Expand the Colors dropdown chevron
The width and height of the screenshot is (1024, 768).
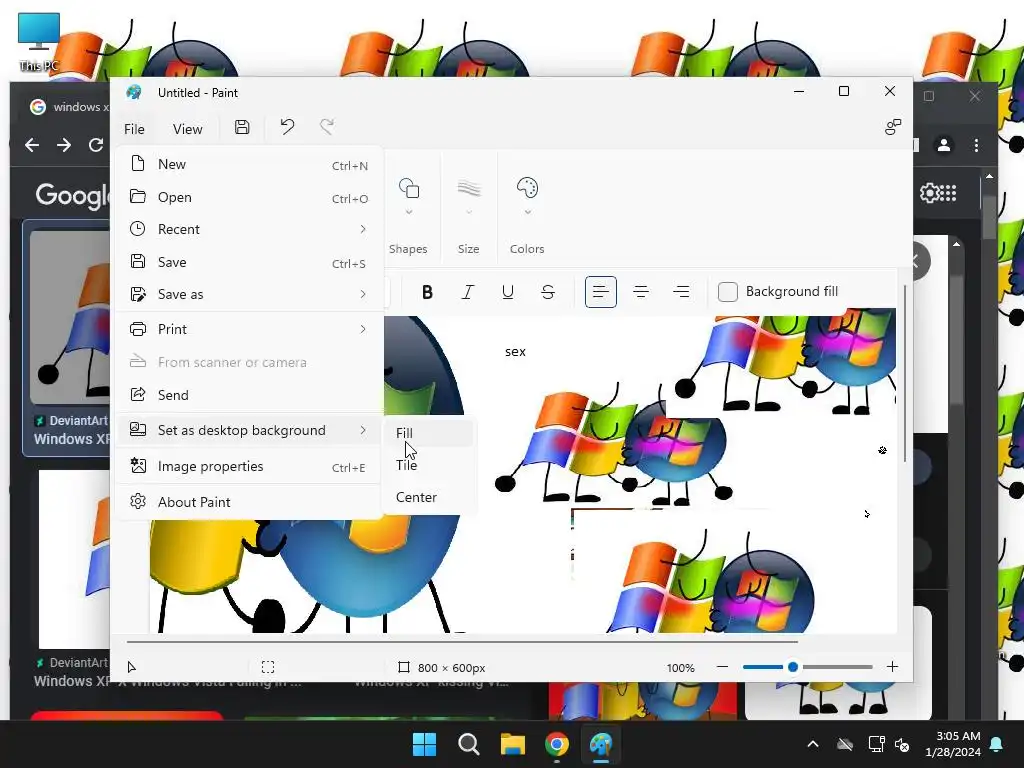tap(528, 212)
